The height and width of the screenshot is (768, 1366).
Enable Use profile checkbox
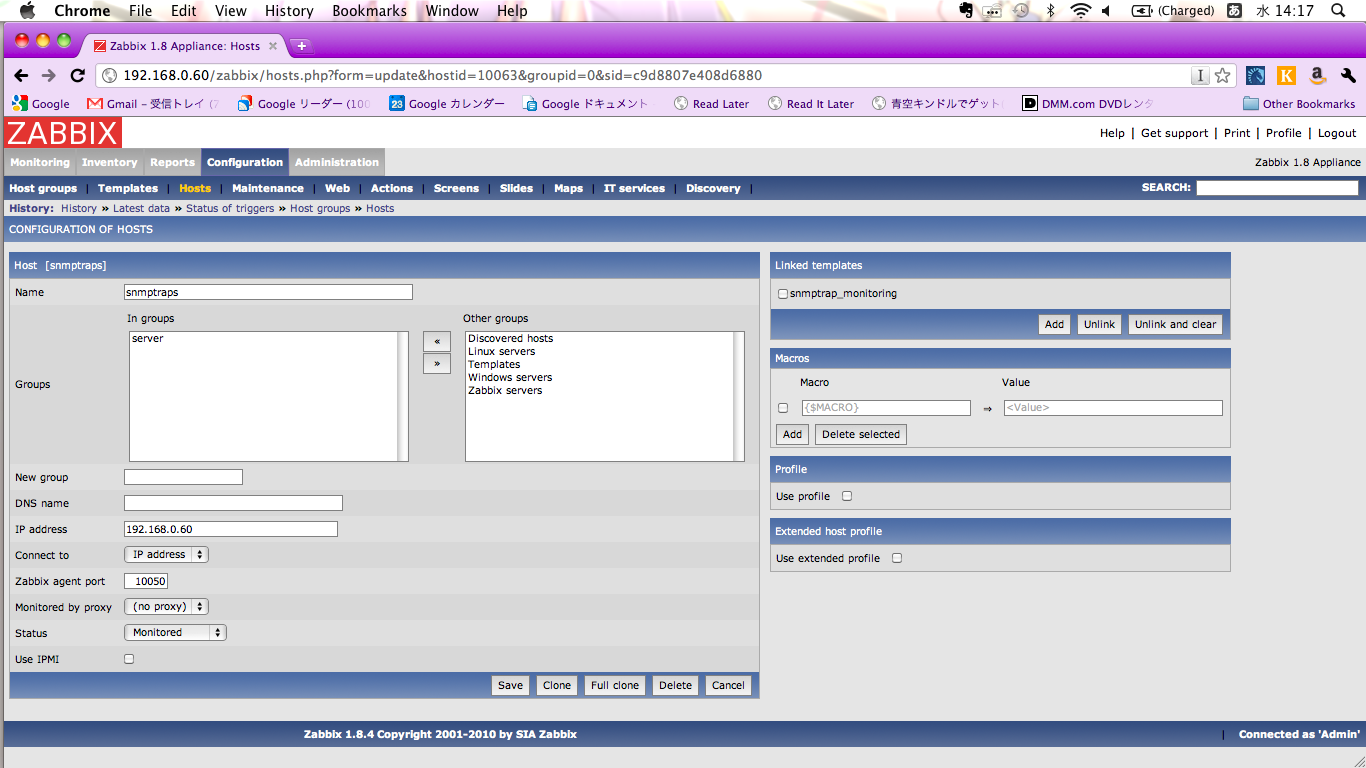coord(847,496)
